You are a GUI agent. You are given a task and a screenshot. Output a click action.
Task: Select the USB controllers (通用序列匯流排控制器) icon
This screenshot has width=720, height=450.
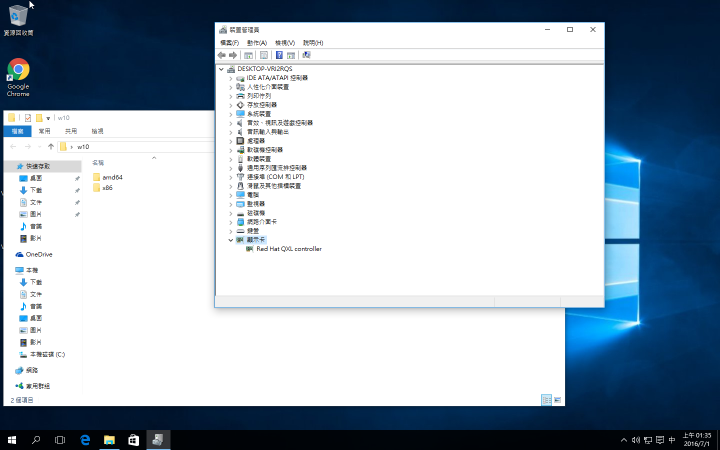coord(240,168)
